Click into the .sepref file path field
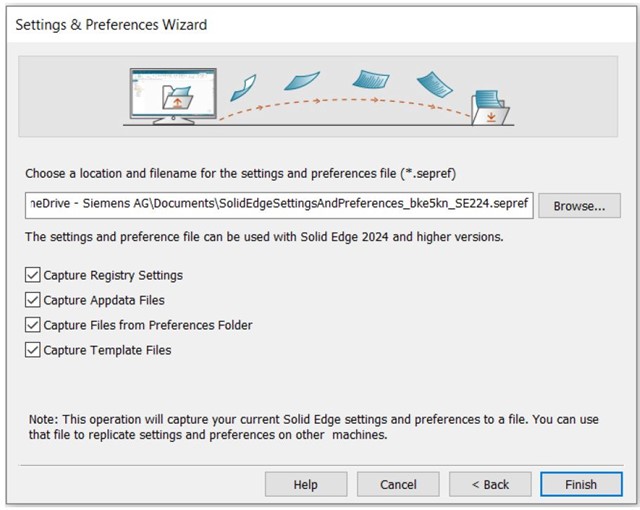 coord(279,204)
